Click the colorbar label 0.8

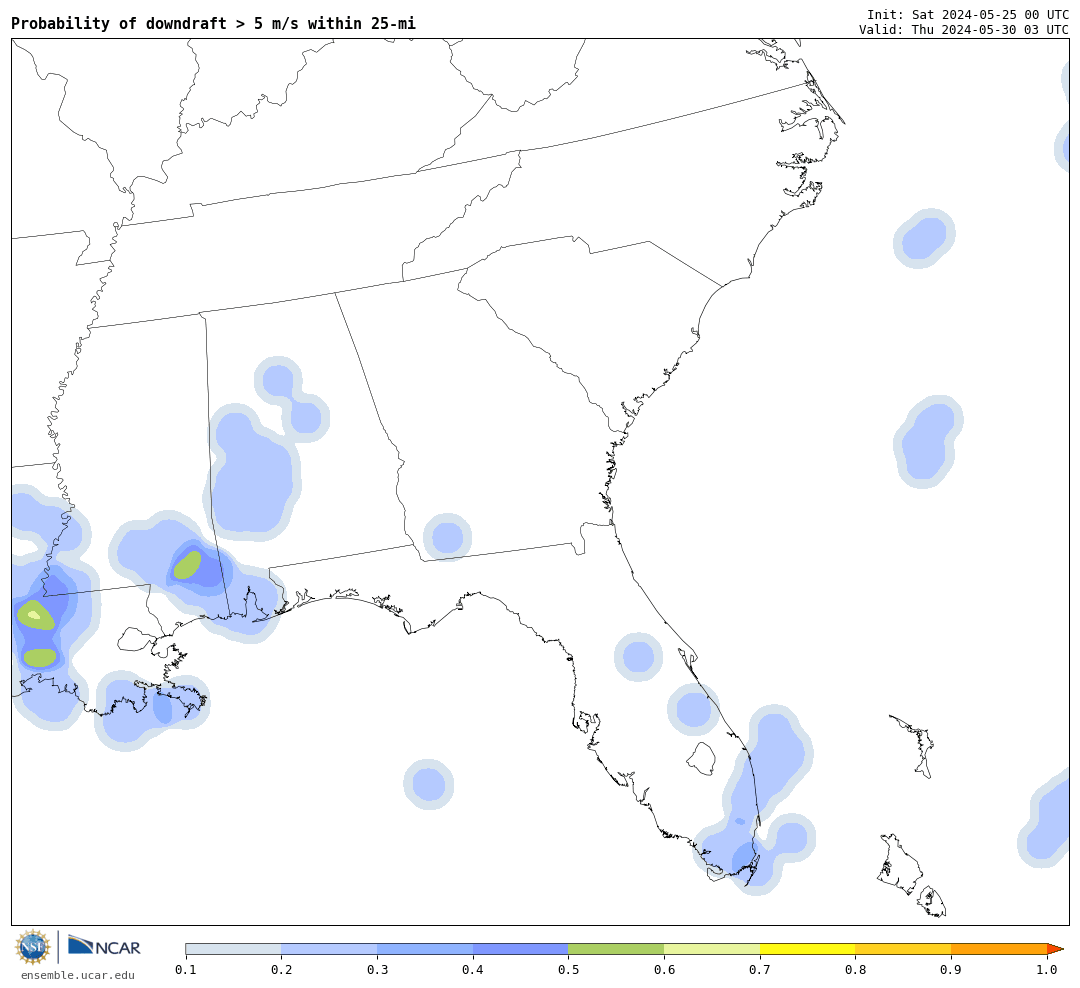[855, 970]
